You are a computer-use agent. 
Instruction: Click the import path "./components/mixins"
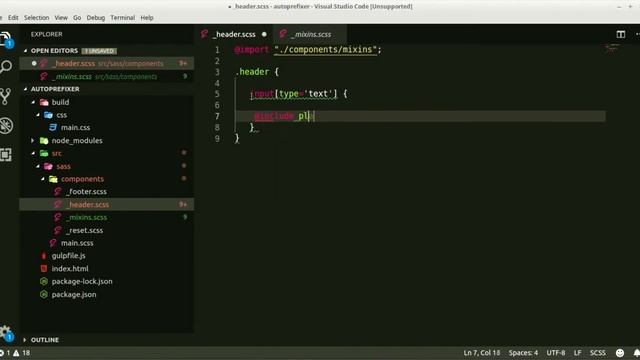pyautogui.click(x=325, y=50)
